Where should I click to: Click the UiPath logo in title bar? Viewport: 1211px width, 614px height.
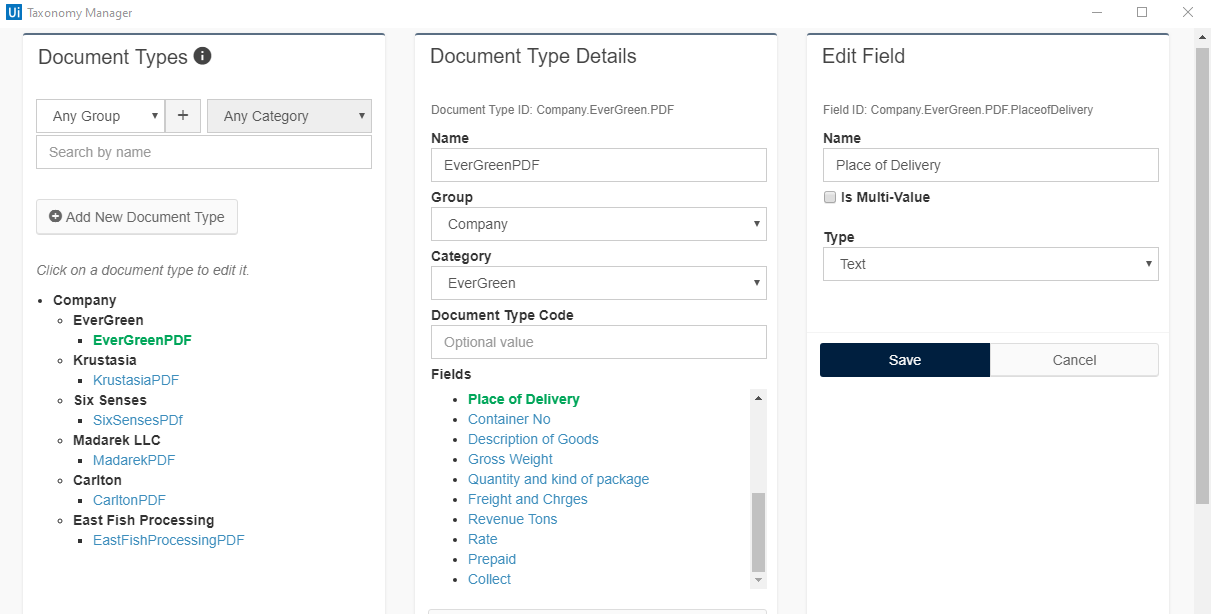14,13
